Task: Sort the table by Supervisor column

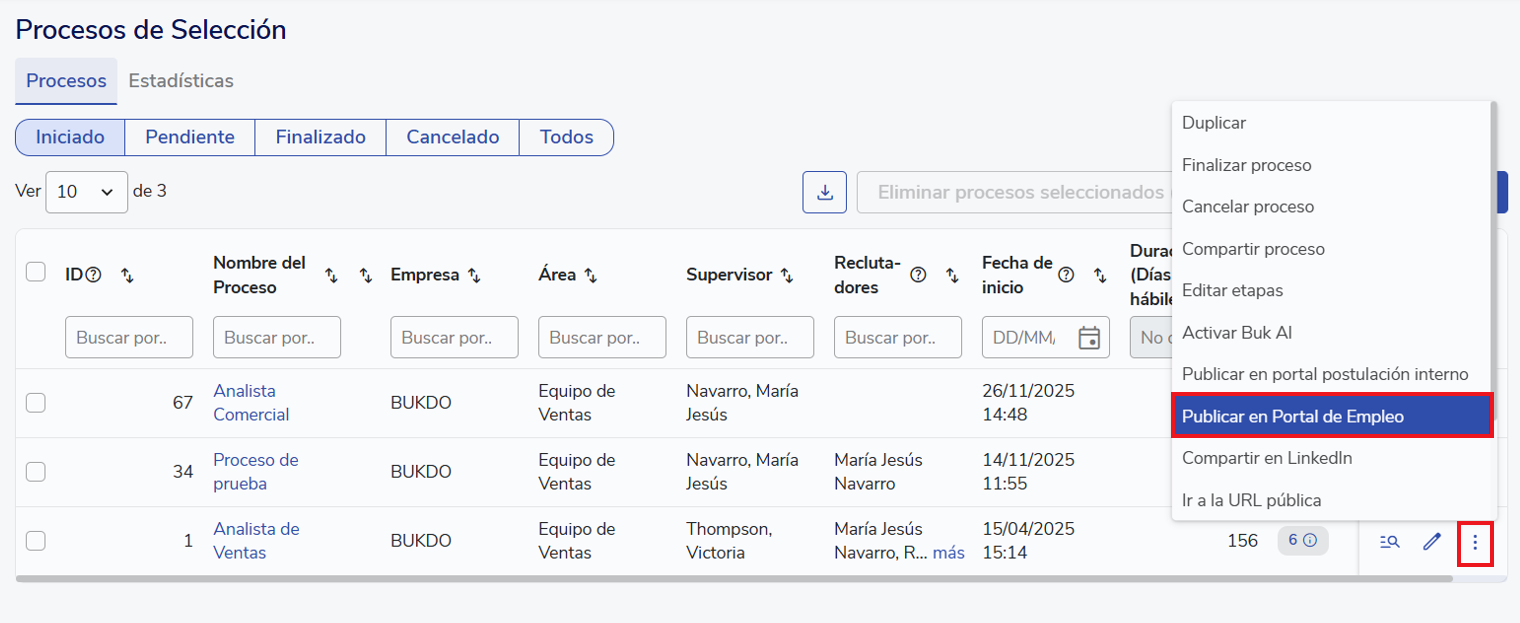Action: pos(787,275)
